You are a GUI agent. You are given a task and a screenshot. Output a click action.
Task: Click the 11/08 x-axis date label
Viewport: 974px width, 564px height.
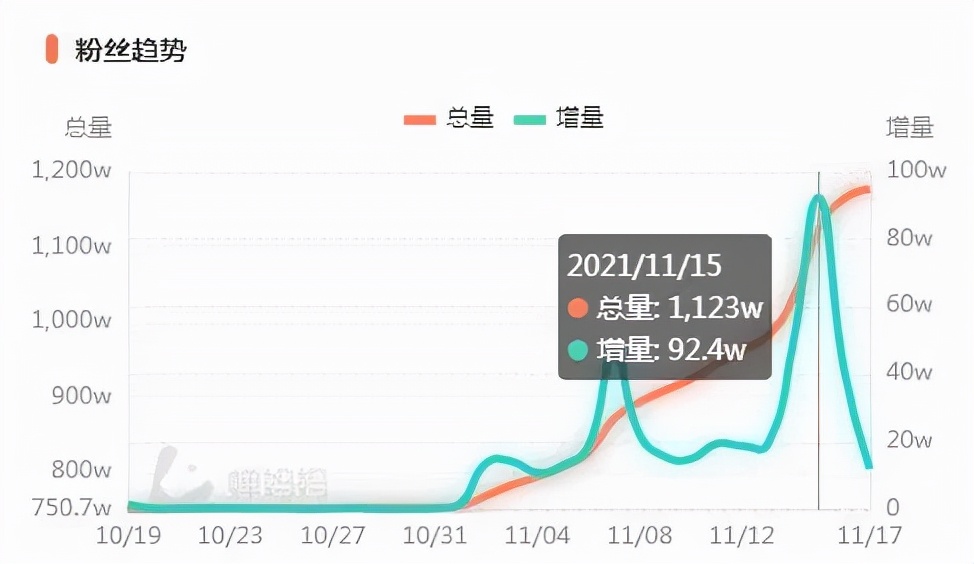638,535
